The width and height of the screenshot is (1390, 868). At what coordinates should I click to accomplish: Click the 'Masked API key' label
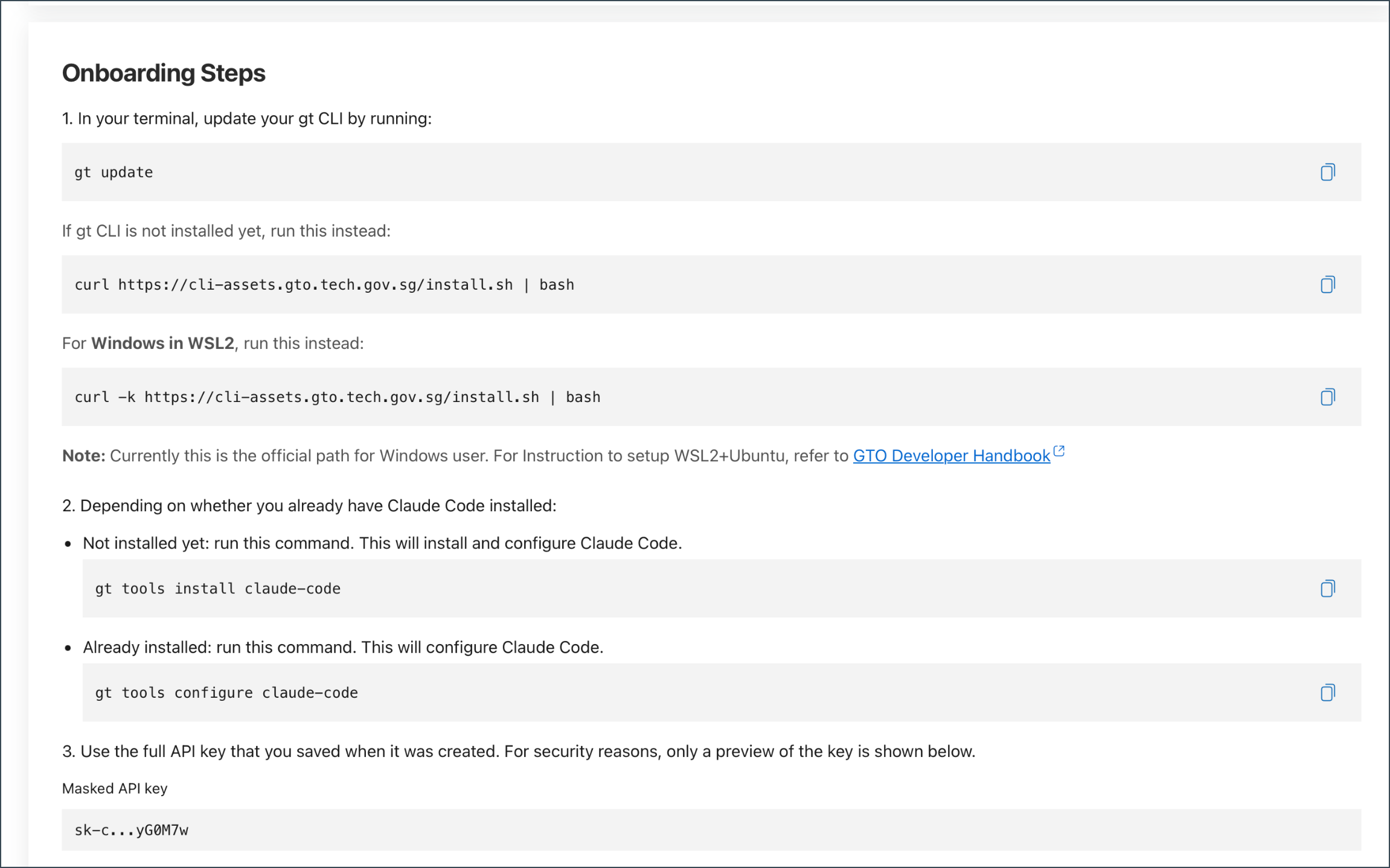tap(115, 788)
